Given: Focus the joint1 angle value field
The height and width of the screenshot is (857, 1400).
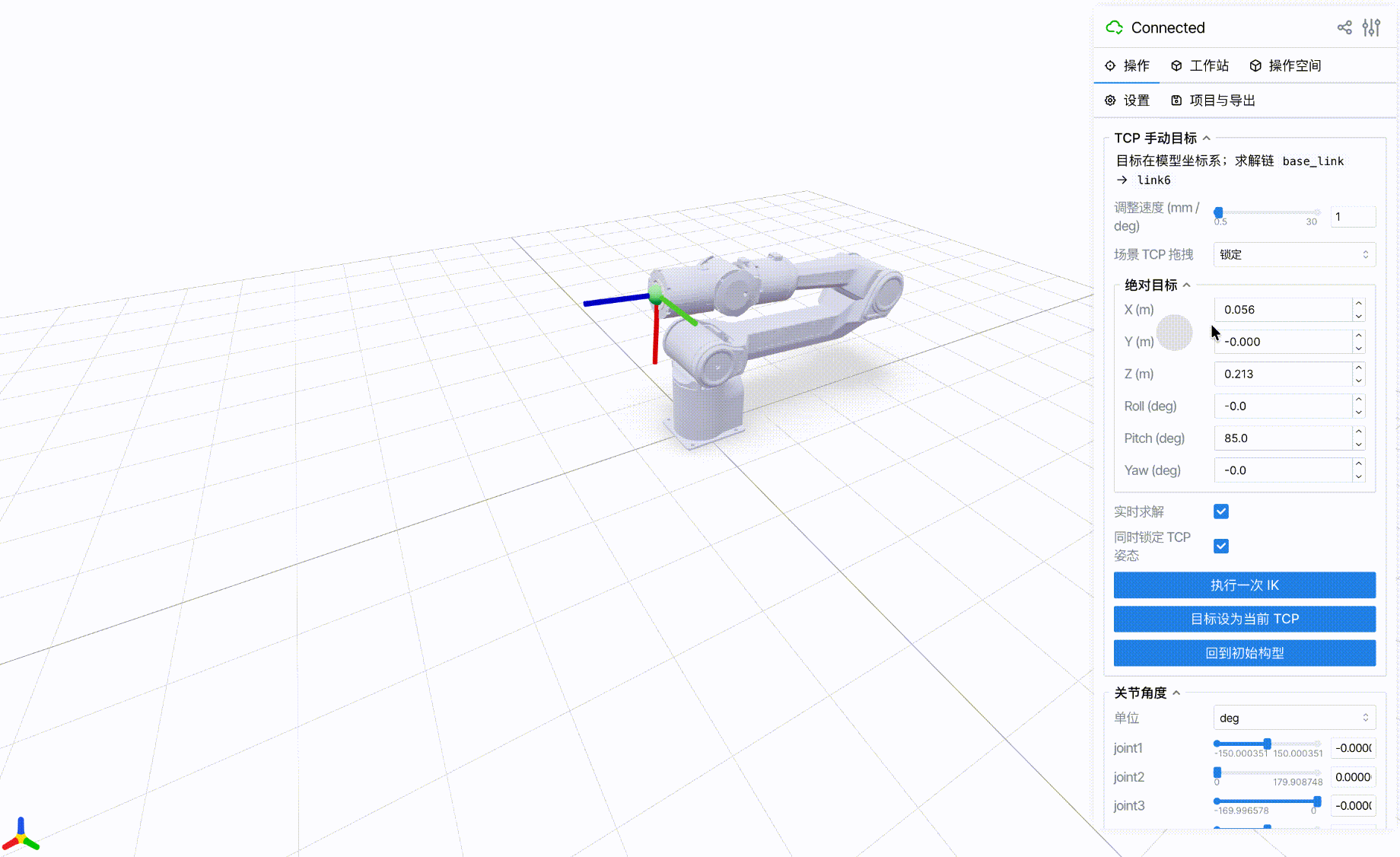Looking at the screenshot, I should click(x=1353, y=748).
